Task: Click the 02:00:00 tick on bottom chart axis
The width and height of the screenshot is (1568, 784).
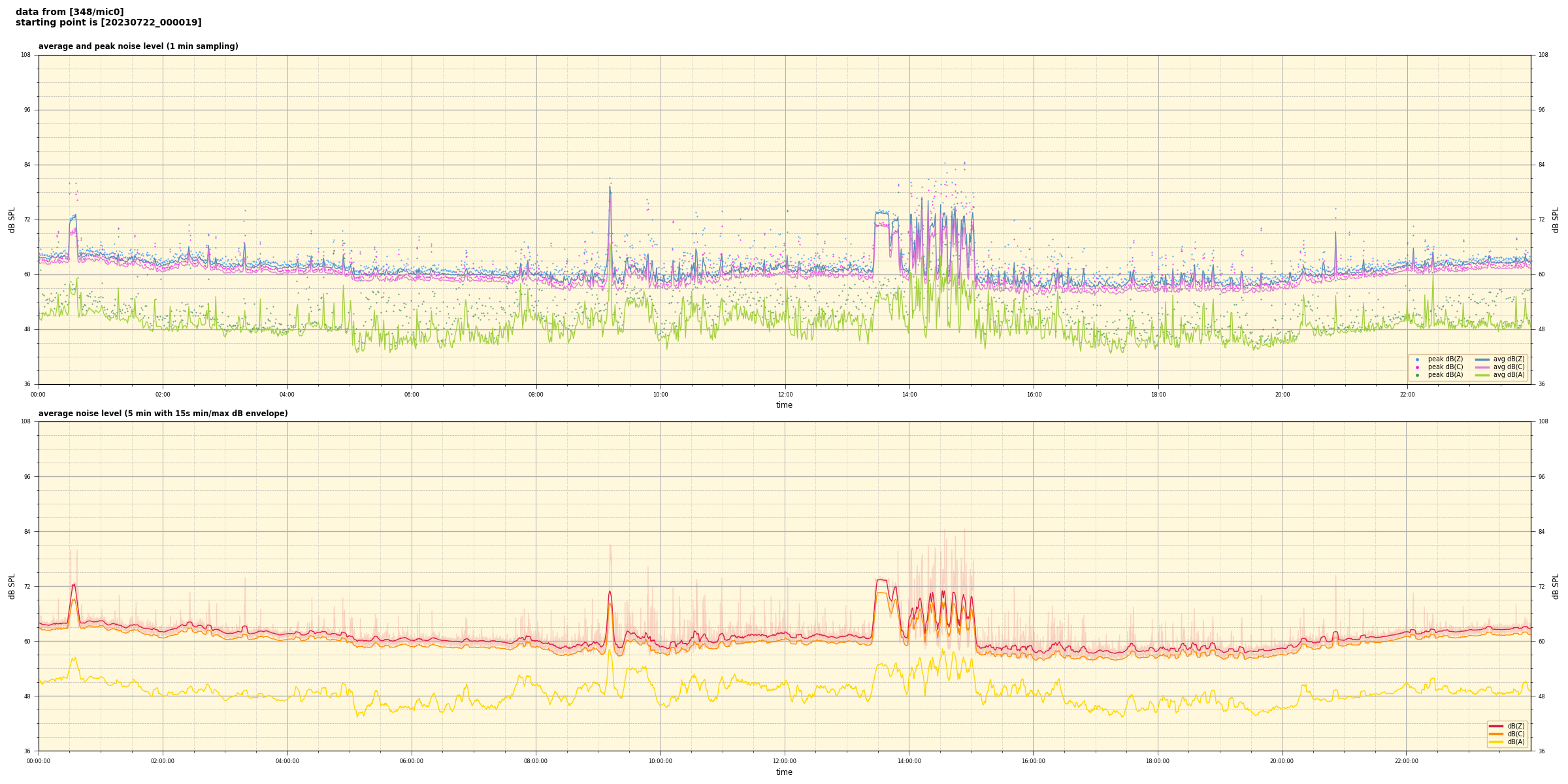Action: 163,761
